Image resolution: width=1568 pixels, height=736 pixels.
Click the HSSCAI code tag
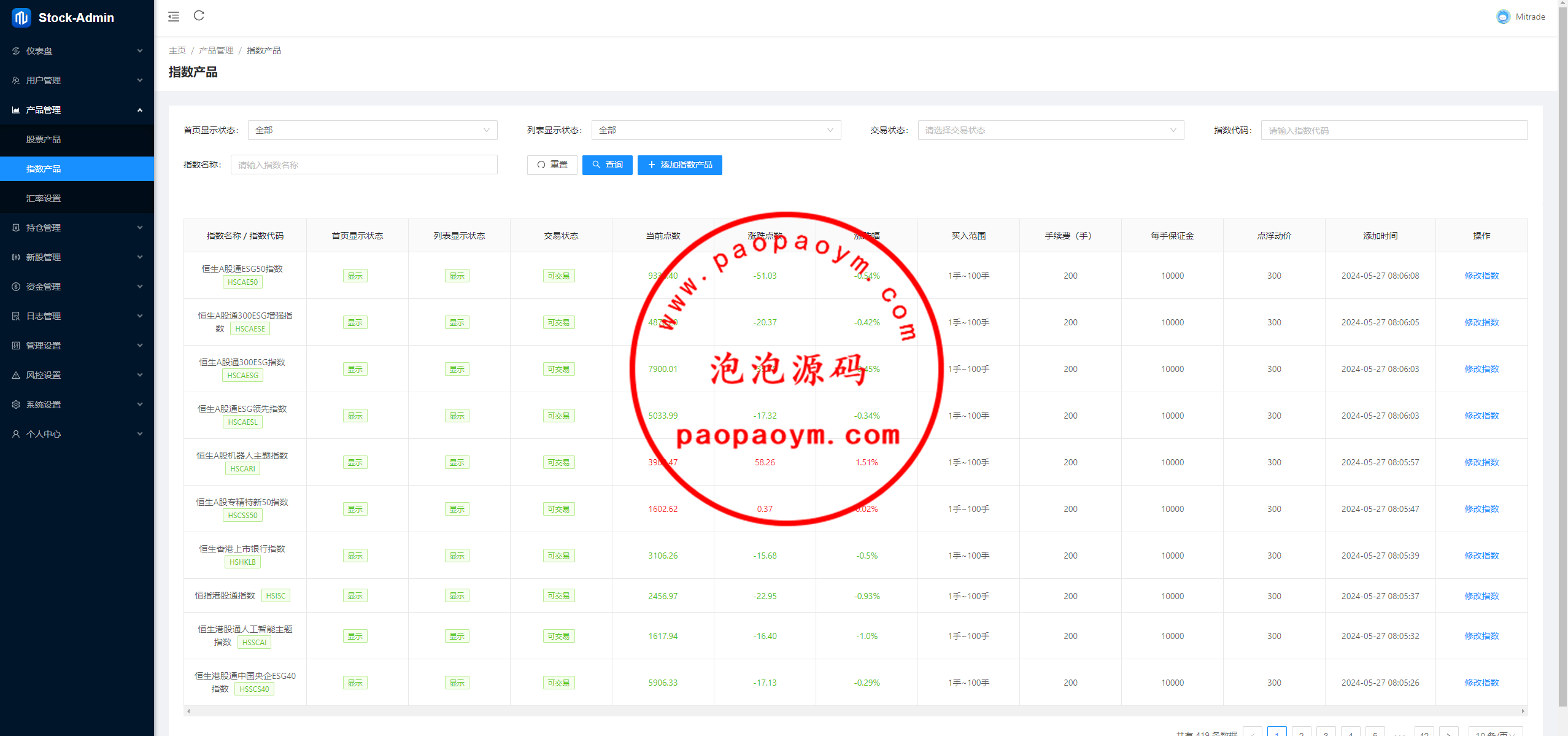(255, 643)
